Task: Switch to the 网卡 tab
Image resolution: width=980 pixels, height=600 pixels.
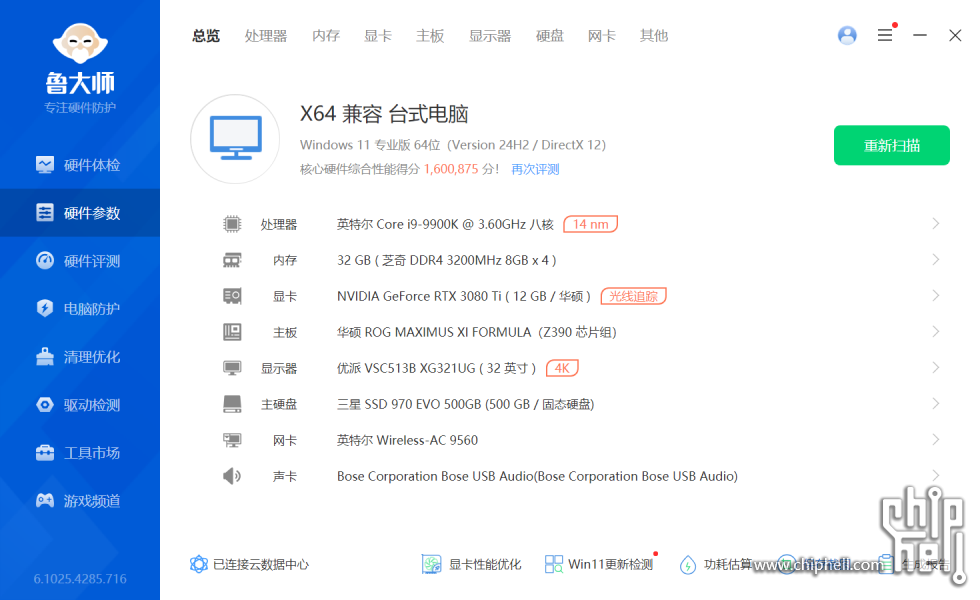Action: pos(602,36)
